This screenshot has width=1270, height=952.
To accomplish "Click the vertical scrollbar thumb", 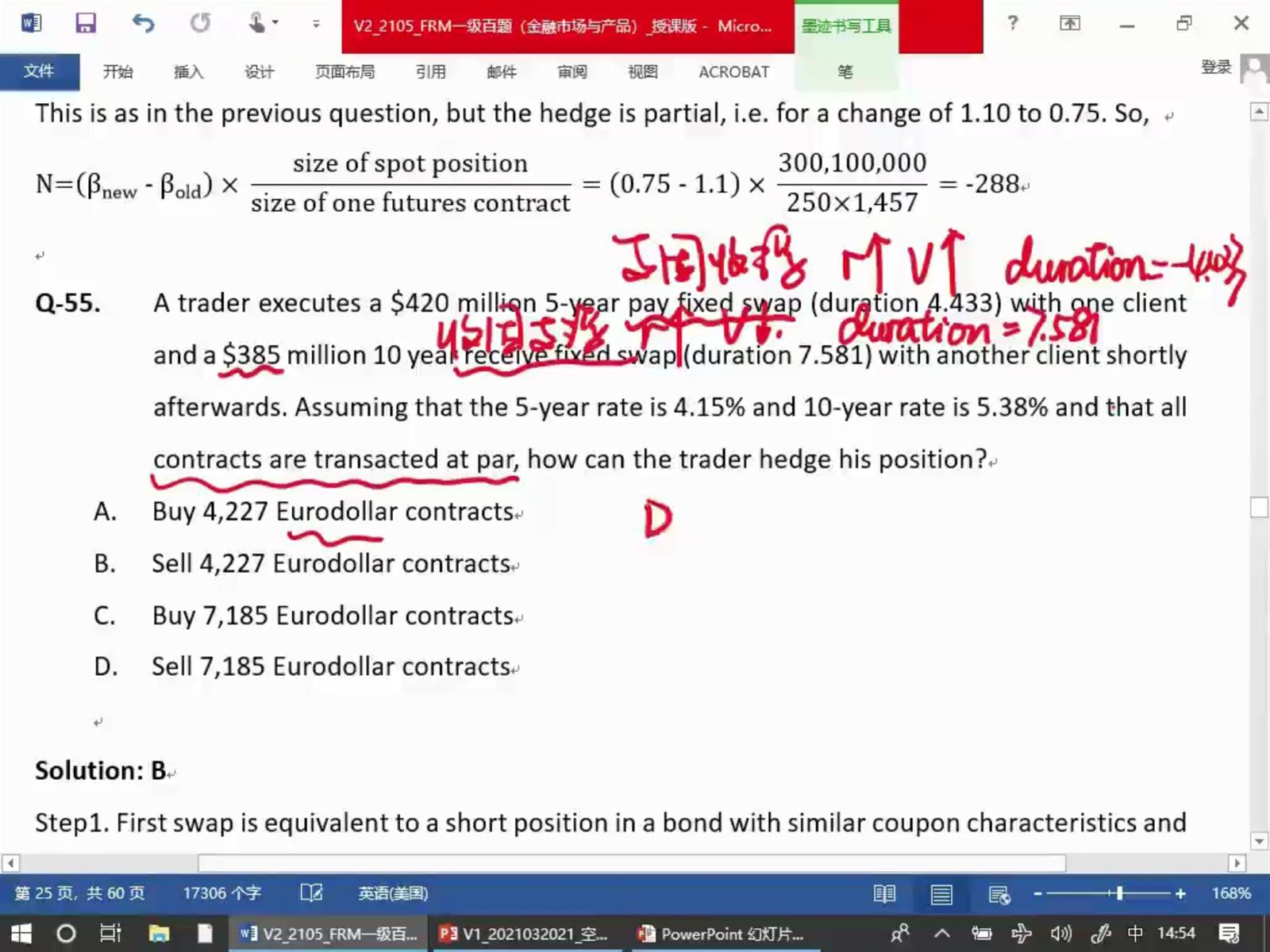I will pos(1259,507).
